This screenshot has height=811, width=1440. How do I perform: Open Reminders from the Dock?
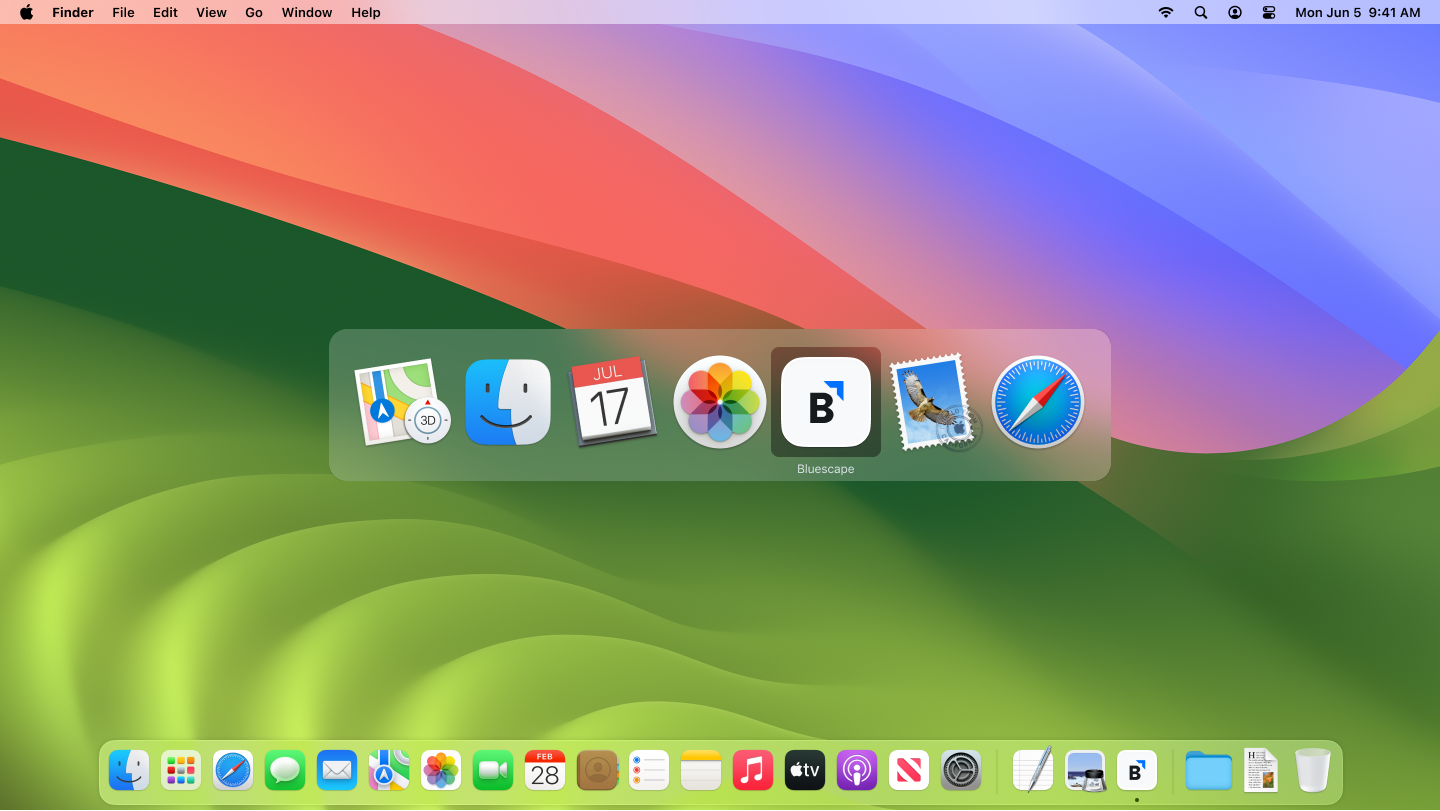click(x=648, y=770)
